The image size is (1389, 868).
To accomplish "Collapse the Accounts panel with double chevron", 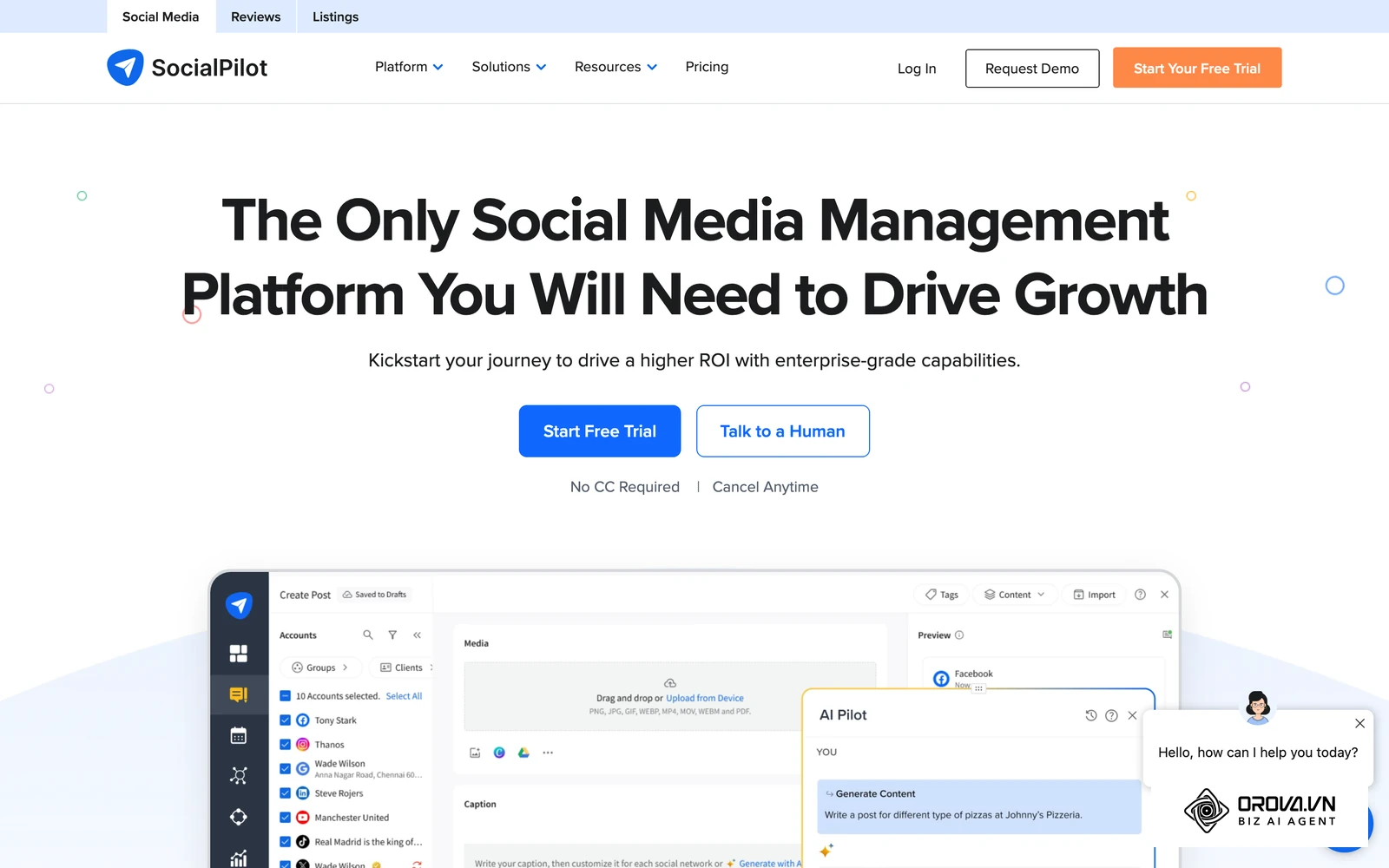I will pos(418,635).
